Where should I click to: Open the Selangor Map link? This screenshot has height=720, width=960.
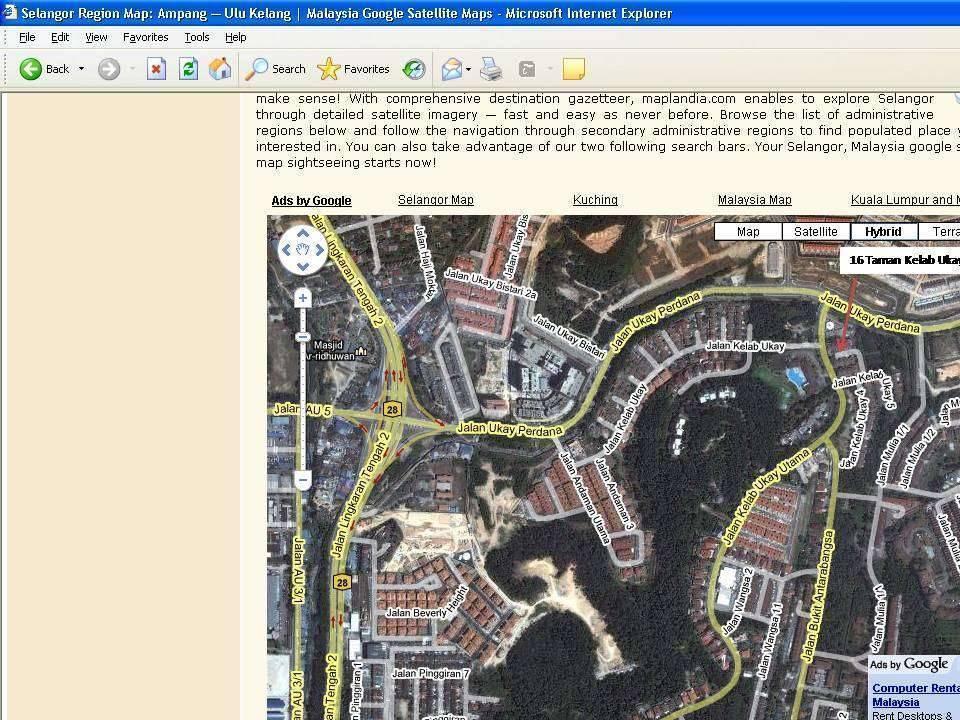(x=436, y=200)
